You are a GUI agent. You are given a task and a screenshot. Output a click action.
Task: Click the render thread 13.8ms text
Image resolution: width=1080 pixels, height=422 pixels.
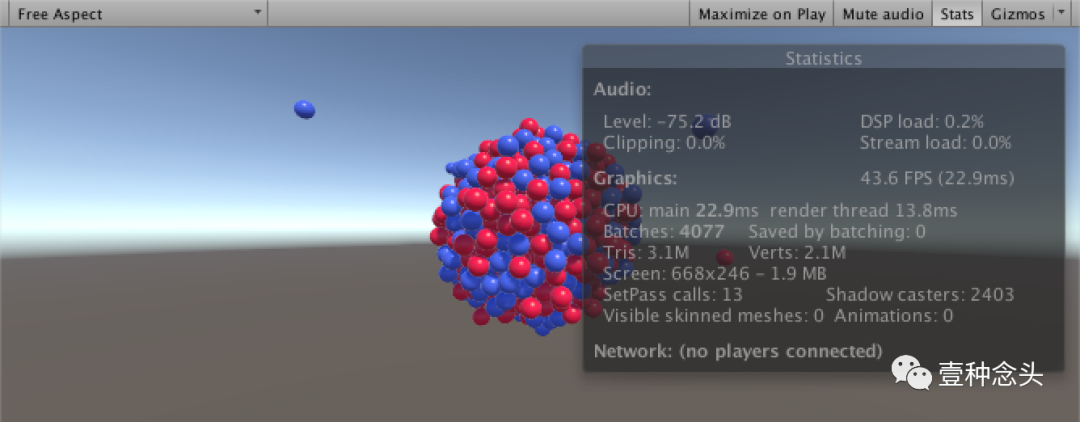[x=864, y=211]
